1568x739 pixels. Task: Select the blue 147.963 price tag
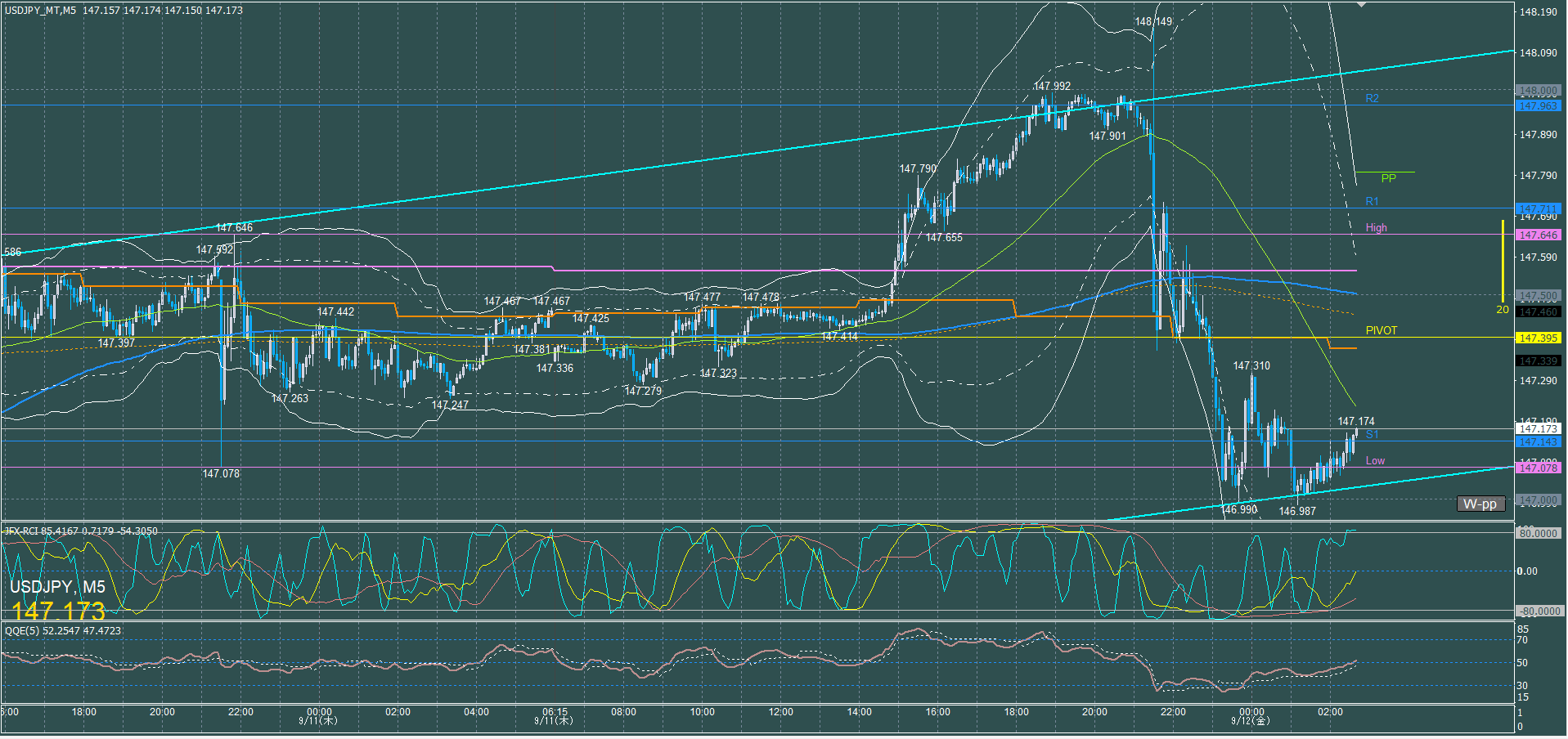tap(1538, 106)
